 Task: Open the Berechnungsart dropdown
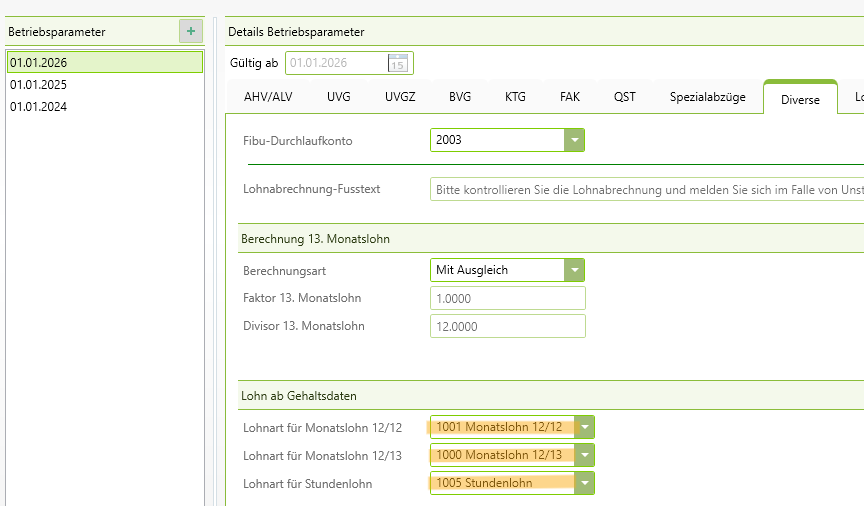(574, 270)
